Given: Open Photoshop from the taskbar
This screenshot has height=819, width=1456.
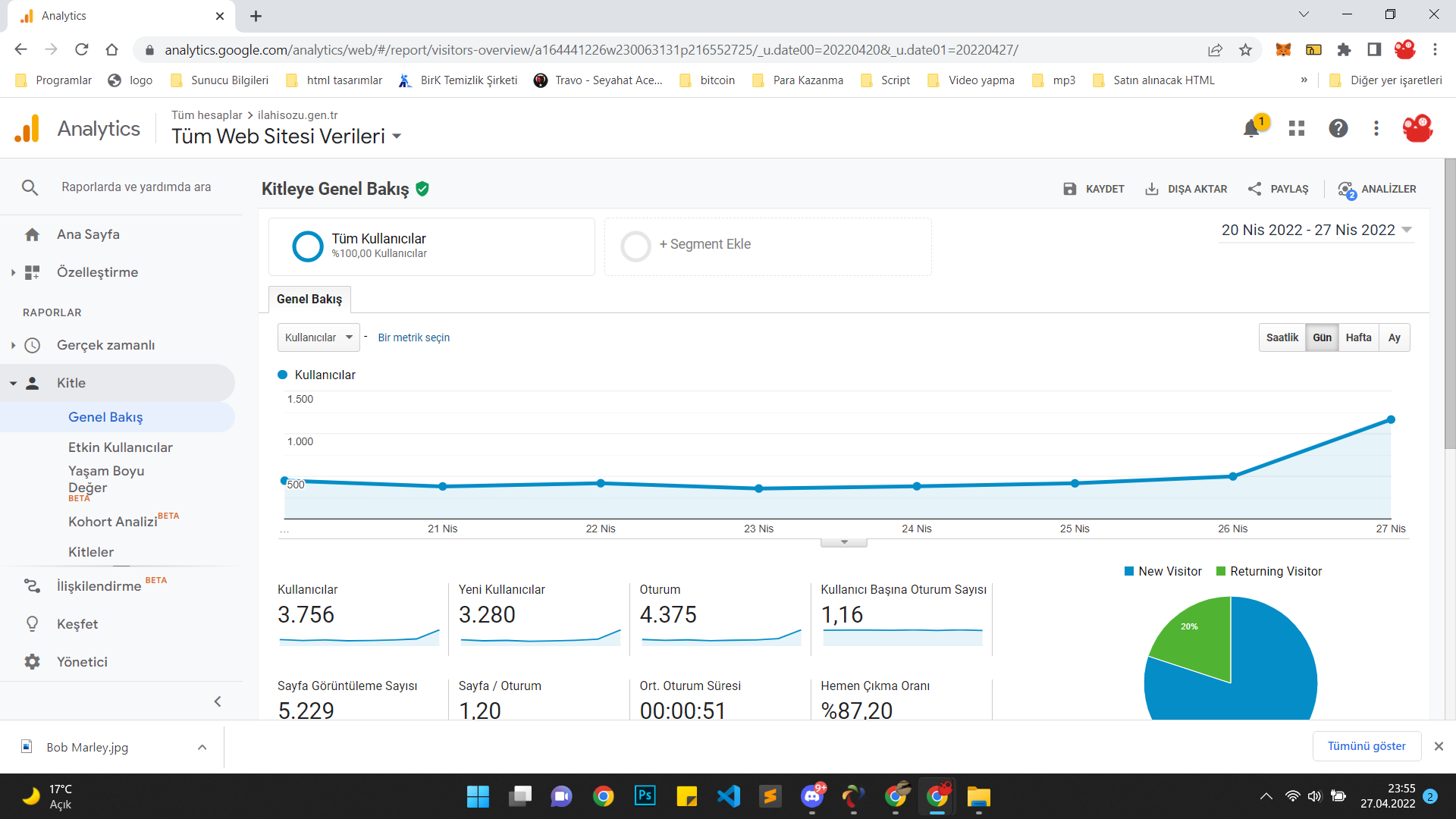Looking at the screenshot, I should coord(645,795).
